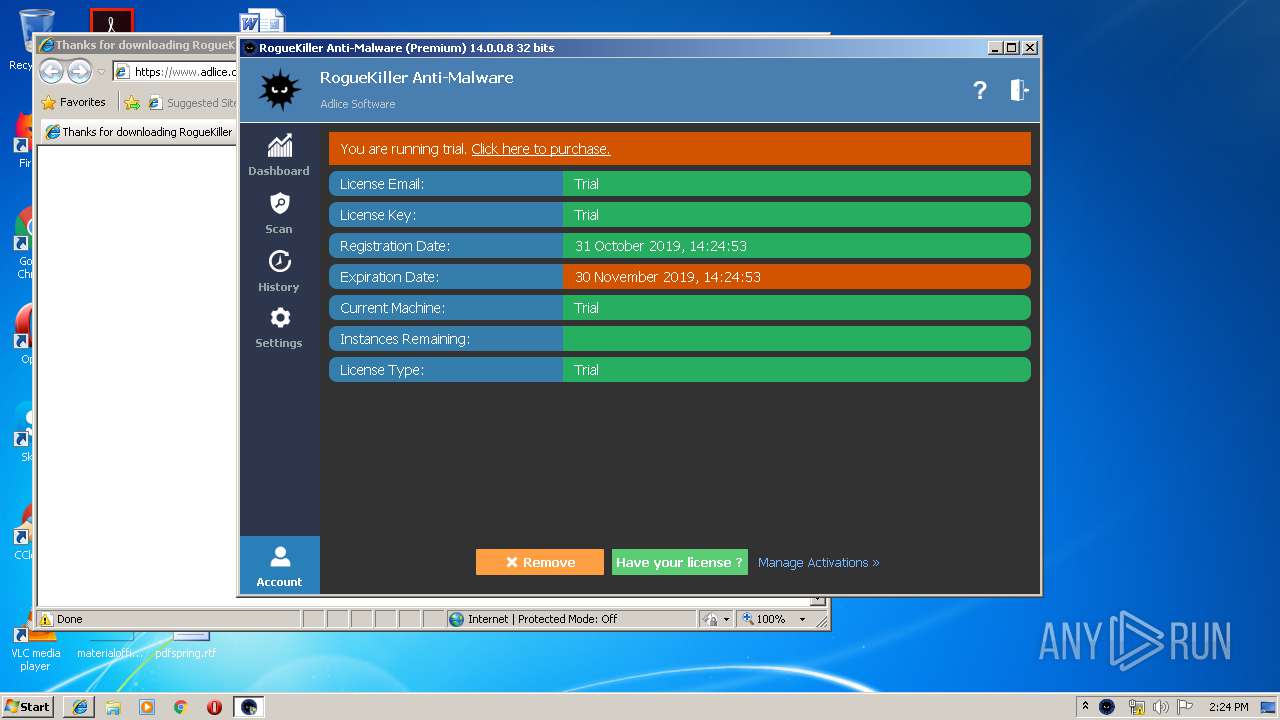Select 'Thanks for downloading RogueKiller' IE tab
The image size is (1280, 720).
(138, 132)
